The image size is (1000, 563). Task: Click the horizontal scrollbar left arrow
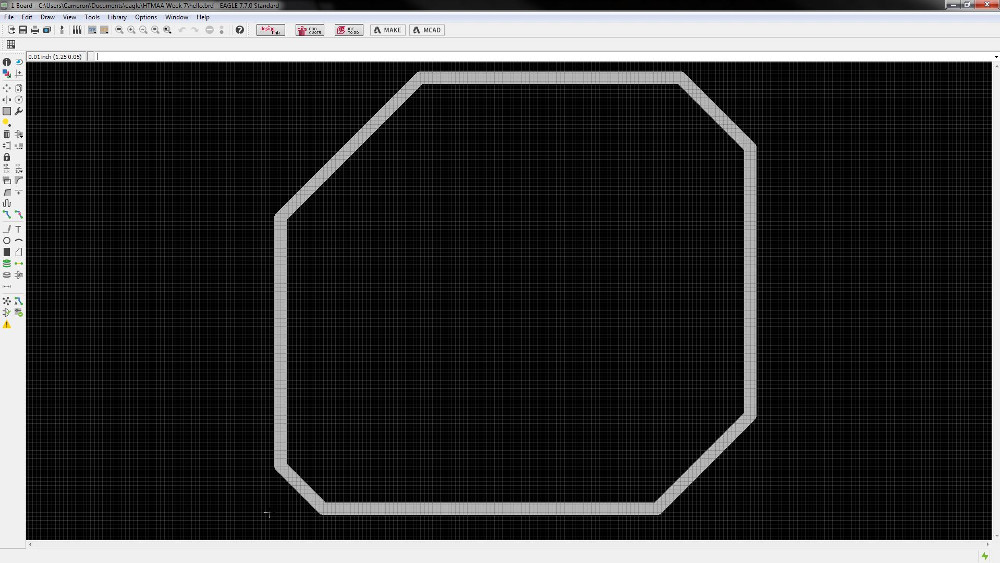[30, 545]
